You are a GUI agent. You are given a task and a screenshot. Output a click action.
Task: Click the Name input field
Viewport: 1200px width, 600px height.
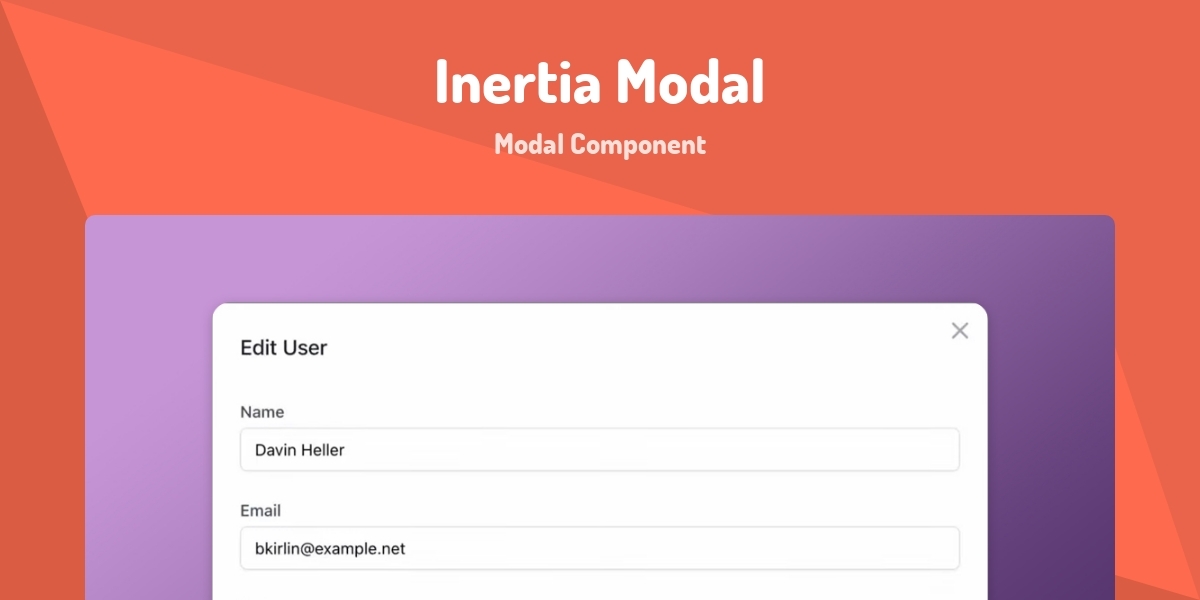tap(600, 450)
